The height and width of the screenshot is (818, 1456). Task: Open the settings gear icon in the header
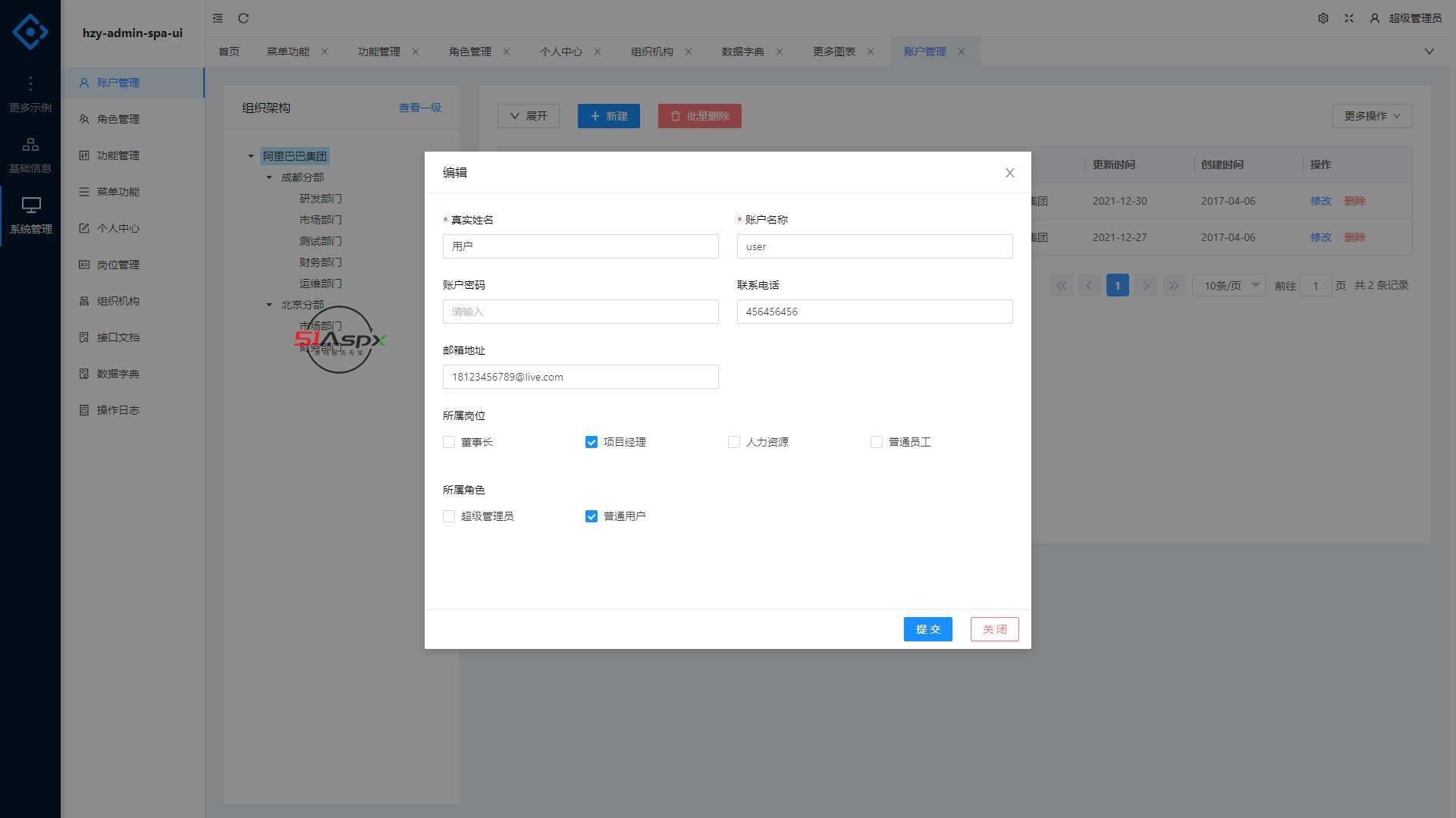coord(1323,18)
